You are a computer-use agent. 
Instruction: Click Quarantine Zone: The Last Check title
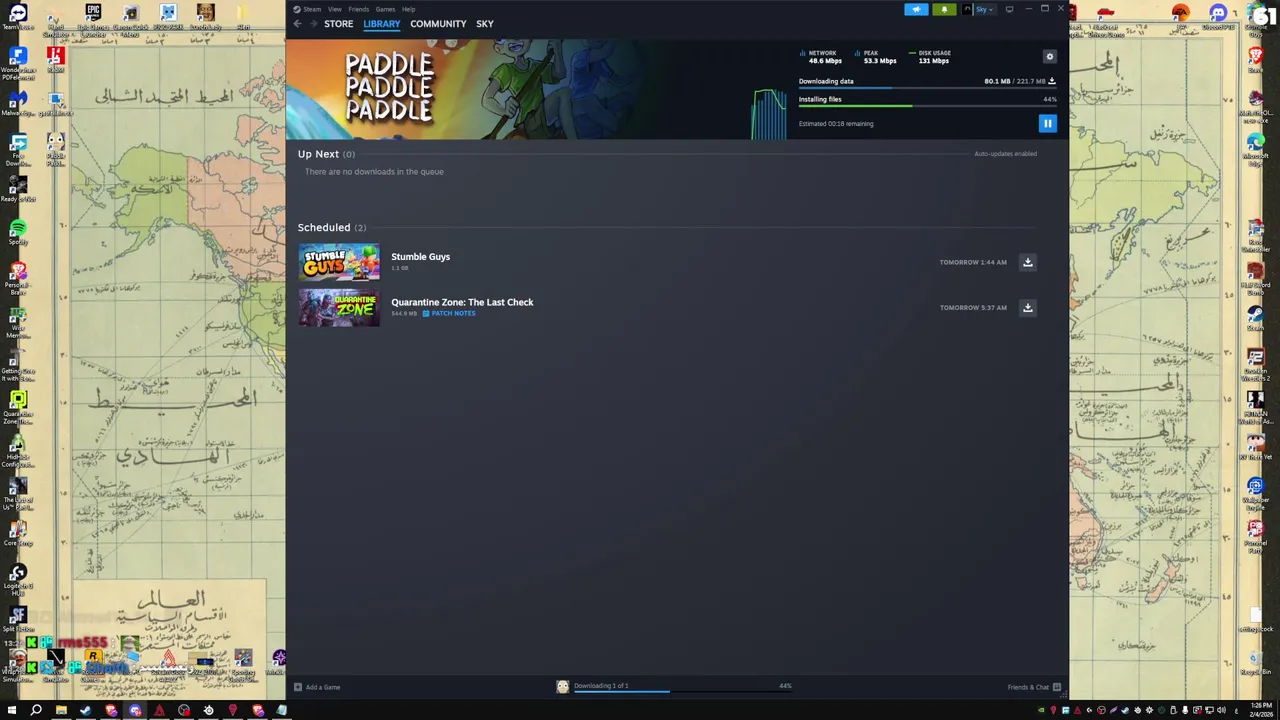pos(462,302)
